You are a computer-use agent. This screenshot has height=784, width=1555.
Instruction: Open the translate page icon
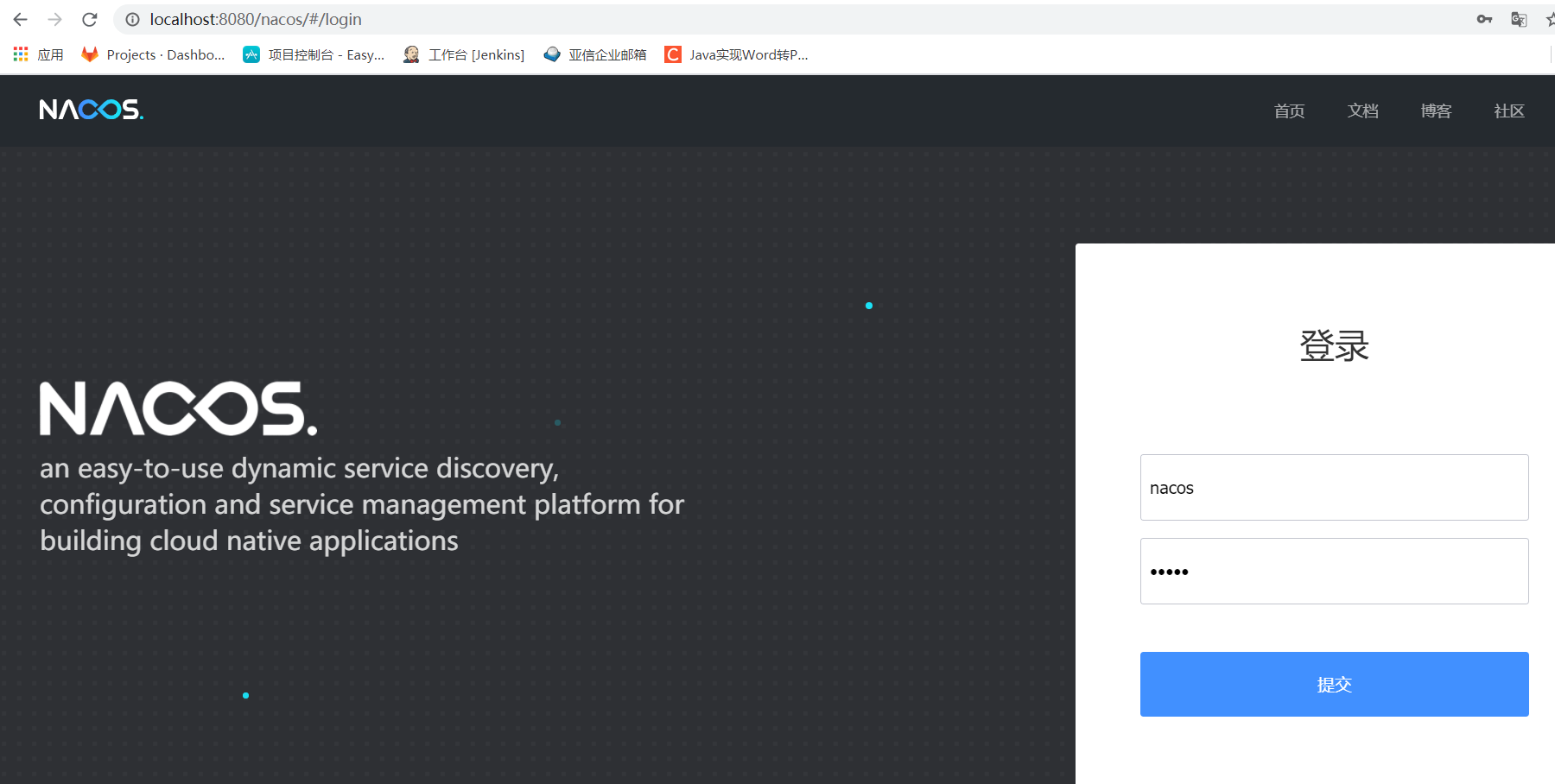[1519, 19]
